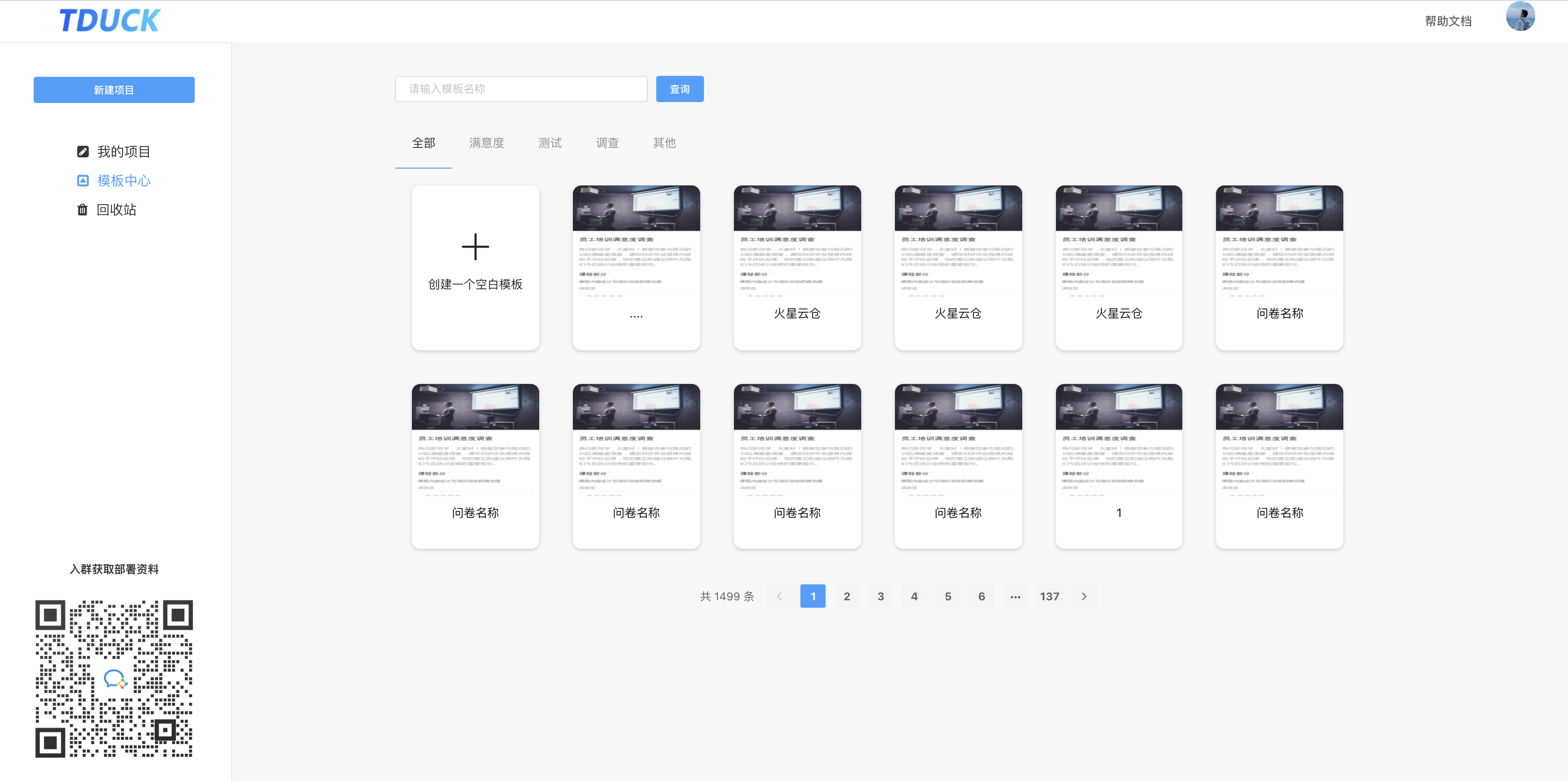Focus the template name search field
Viewport: 1568px width, 781px height.
(x=521, y=89)
